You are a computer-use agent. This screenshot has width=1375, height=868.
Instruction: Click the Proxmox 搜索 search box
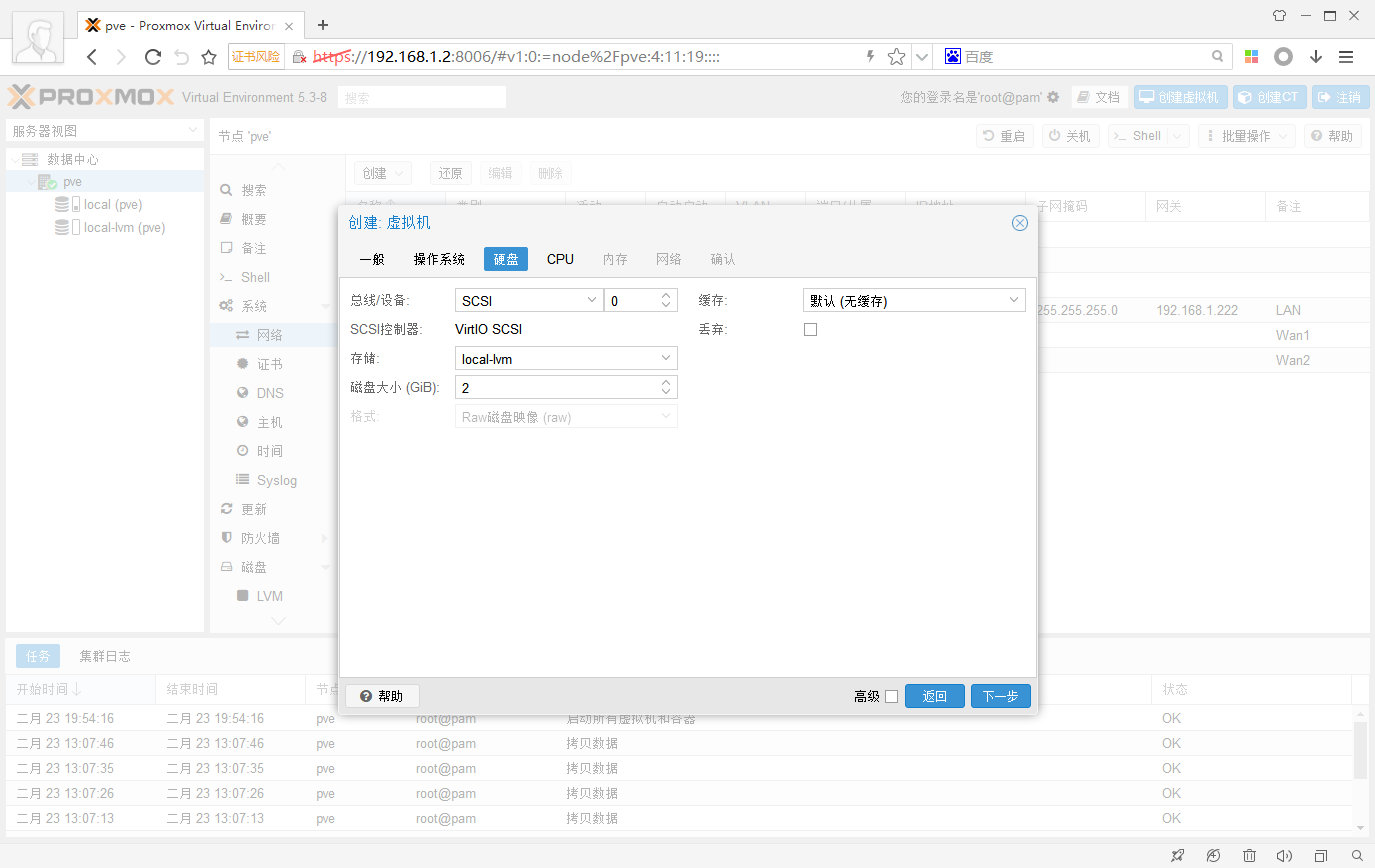(x=422, y=97)
